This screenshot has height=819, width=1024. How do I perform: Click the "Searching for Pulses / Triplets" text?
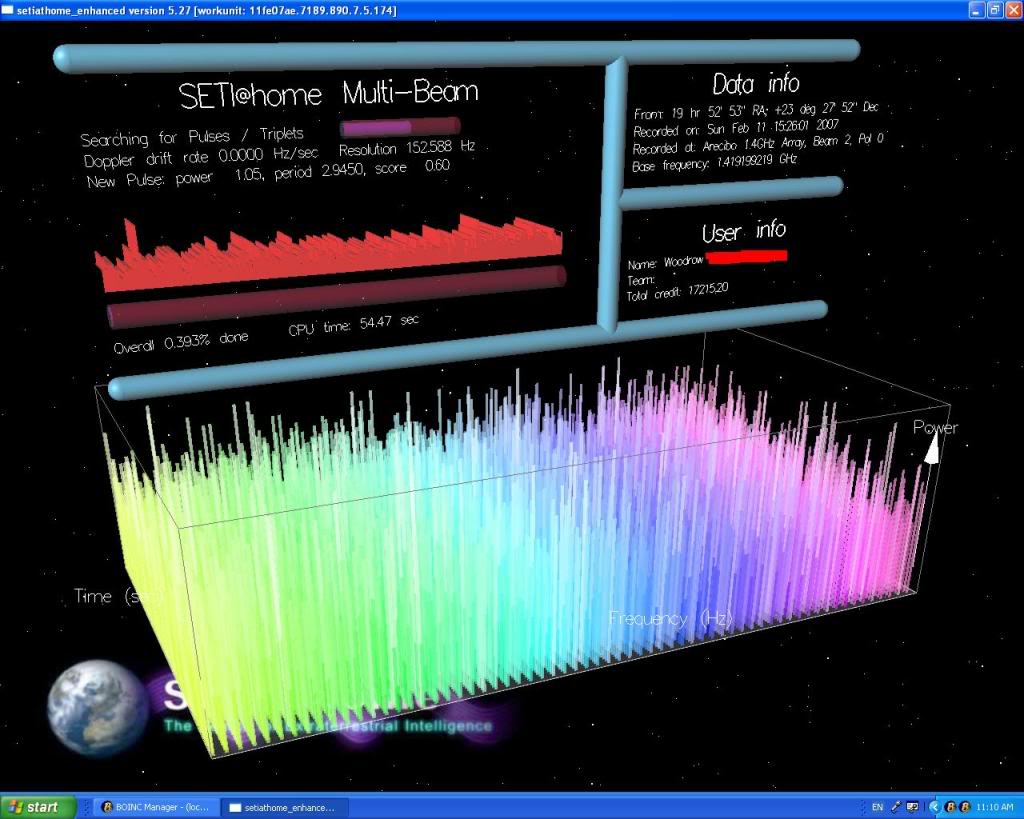[192, 136]
